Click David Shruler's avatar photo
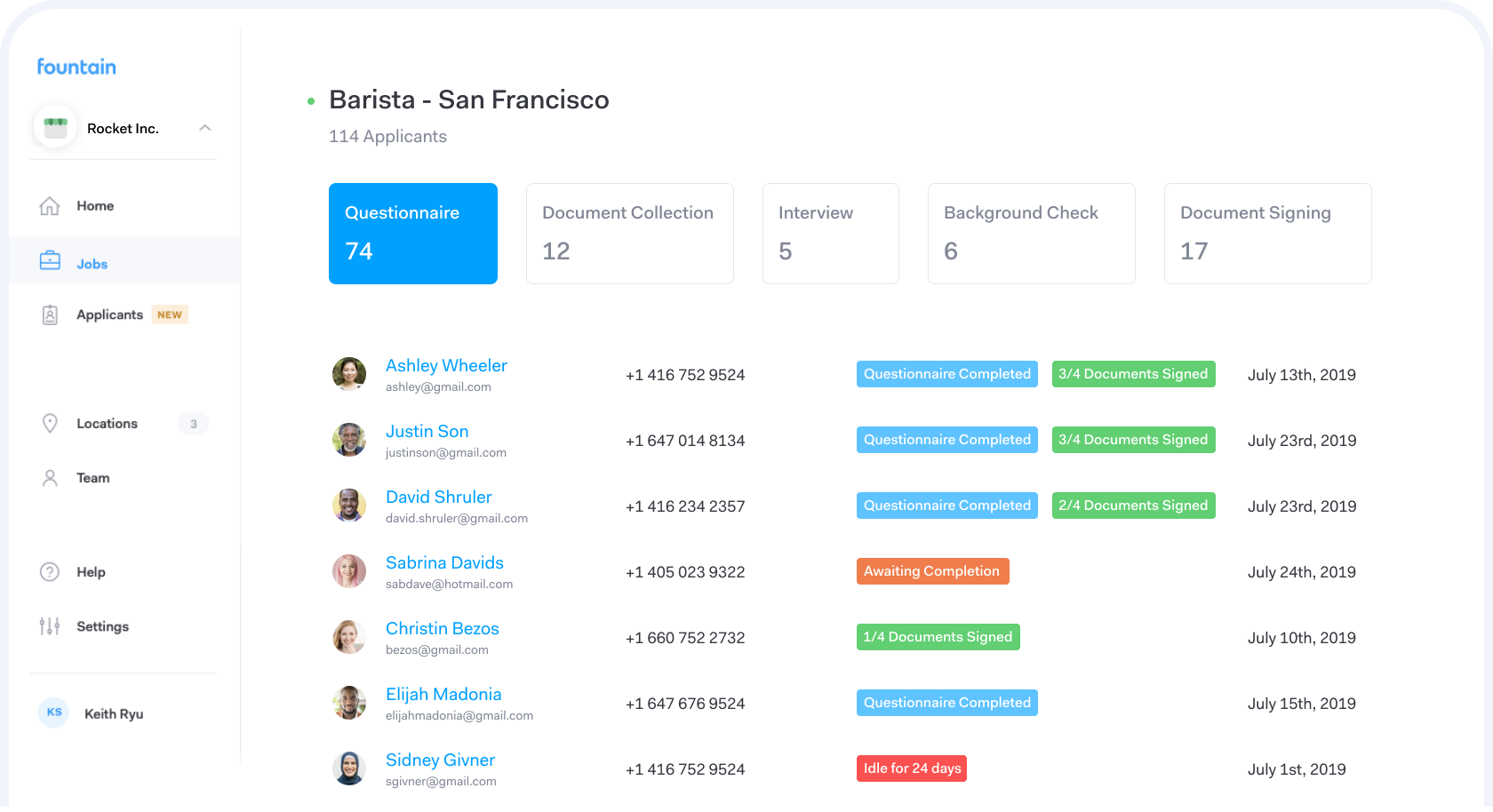 [349, 506]
